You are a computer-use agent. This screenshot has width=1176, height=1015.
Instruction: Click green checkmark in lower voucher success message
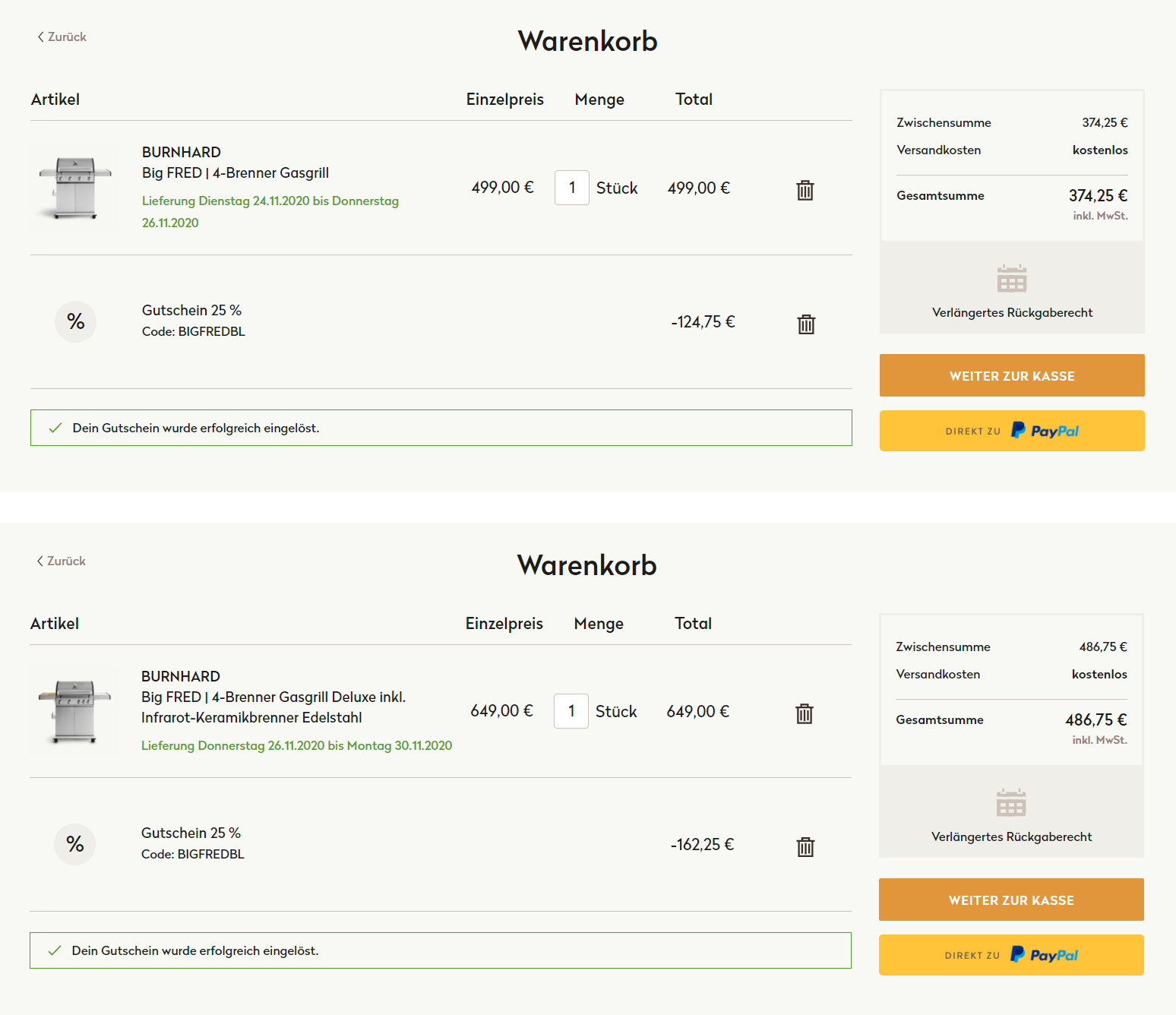click(x=54, y=950)
